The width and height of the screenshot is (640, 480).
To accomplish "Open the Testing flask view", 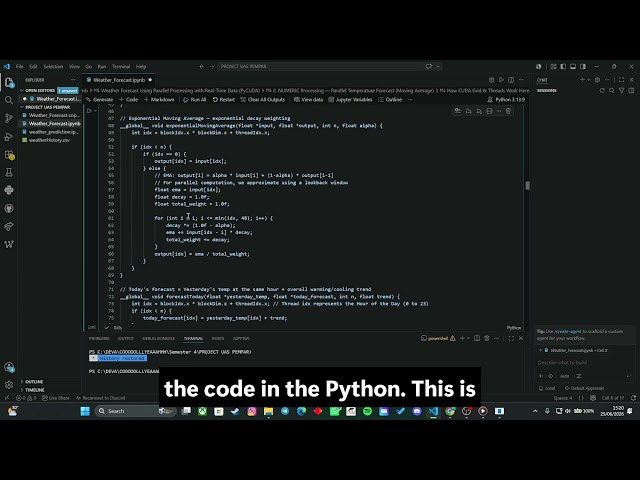I will click(x=9, y=172).
